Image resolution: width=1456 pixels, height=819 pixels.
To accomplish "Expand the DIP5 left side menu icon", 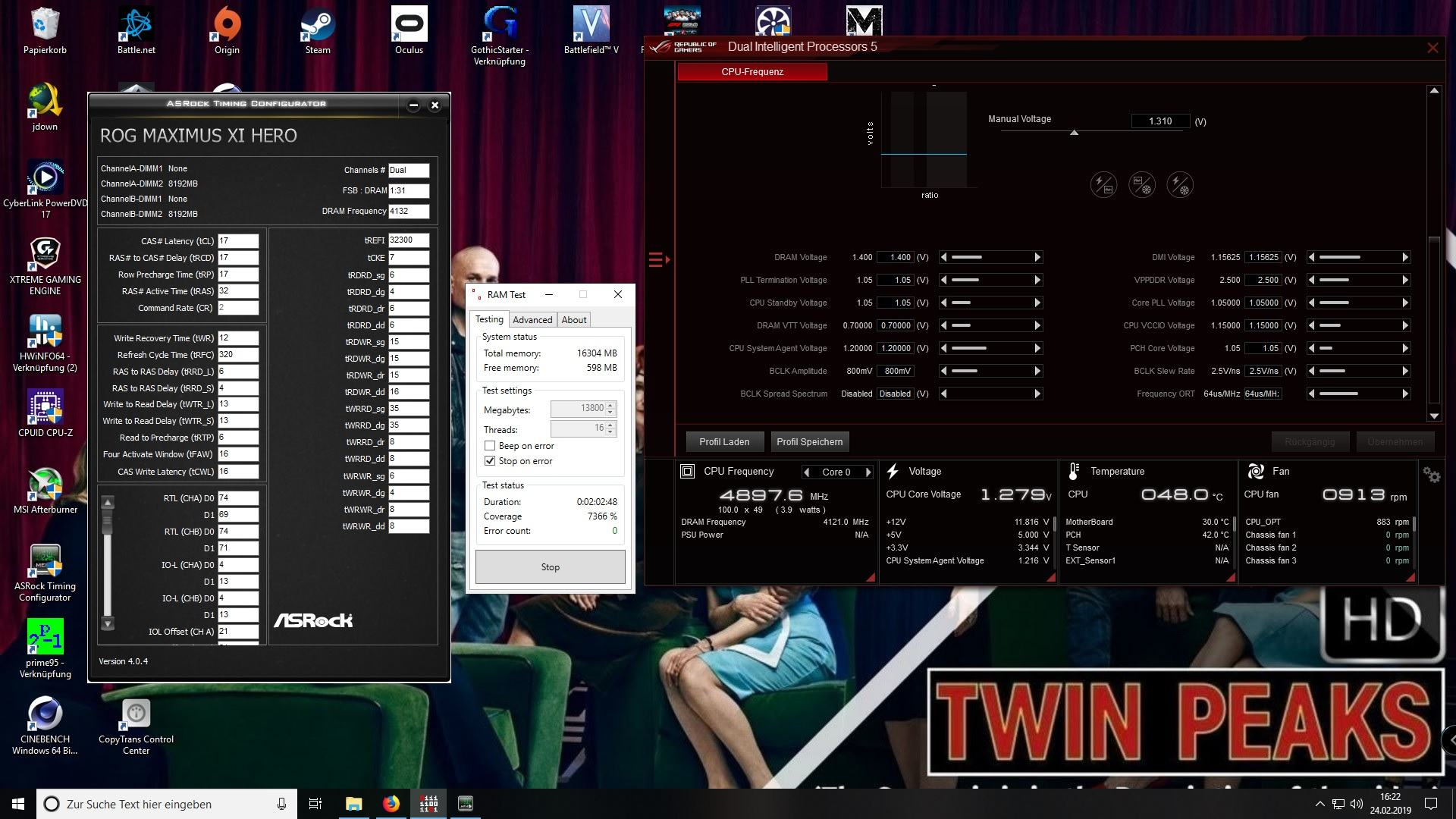I will click(659, 260).
